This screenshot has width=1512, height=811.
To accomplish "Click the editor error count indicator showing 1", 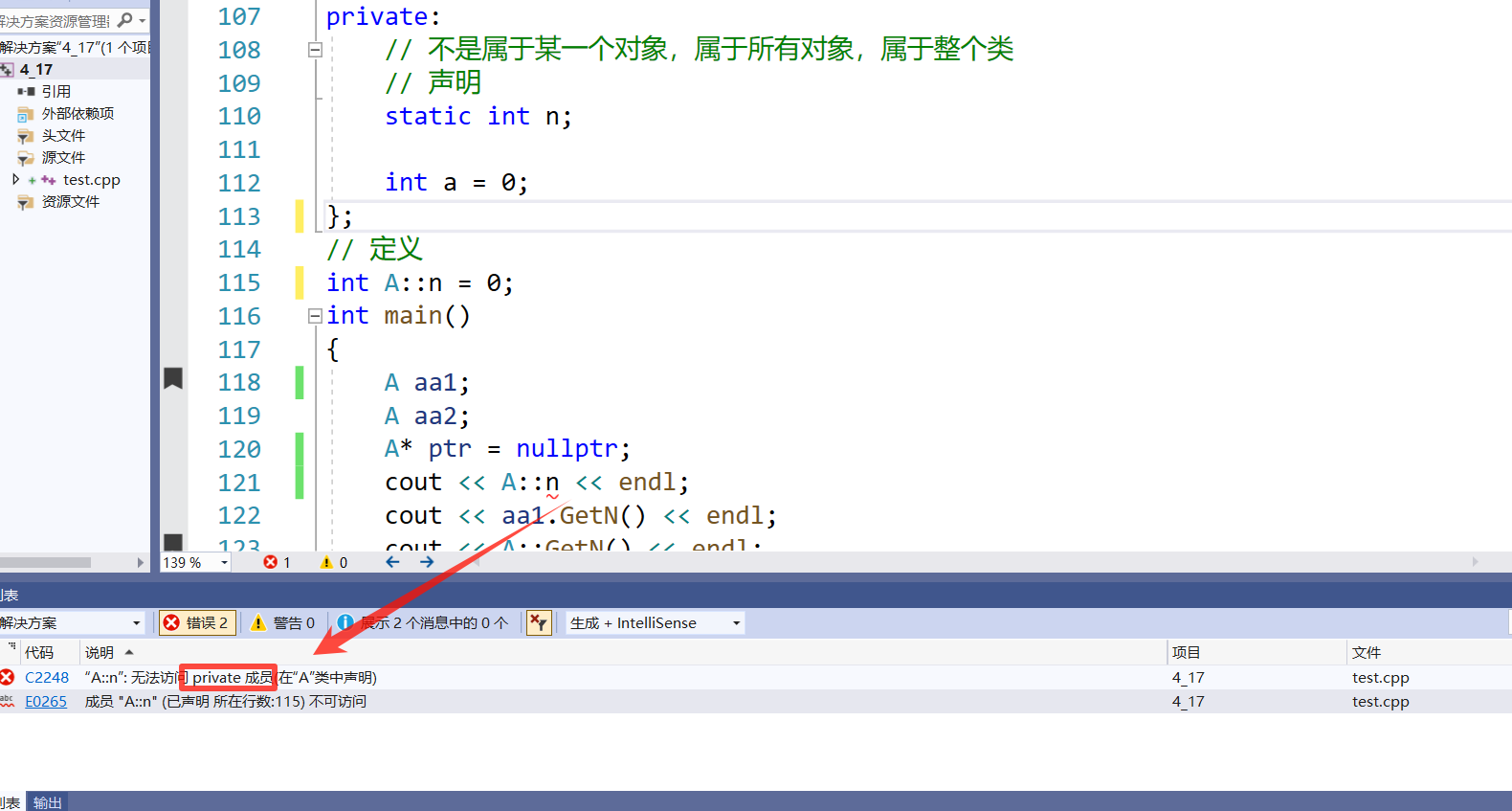I will 278,562.
